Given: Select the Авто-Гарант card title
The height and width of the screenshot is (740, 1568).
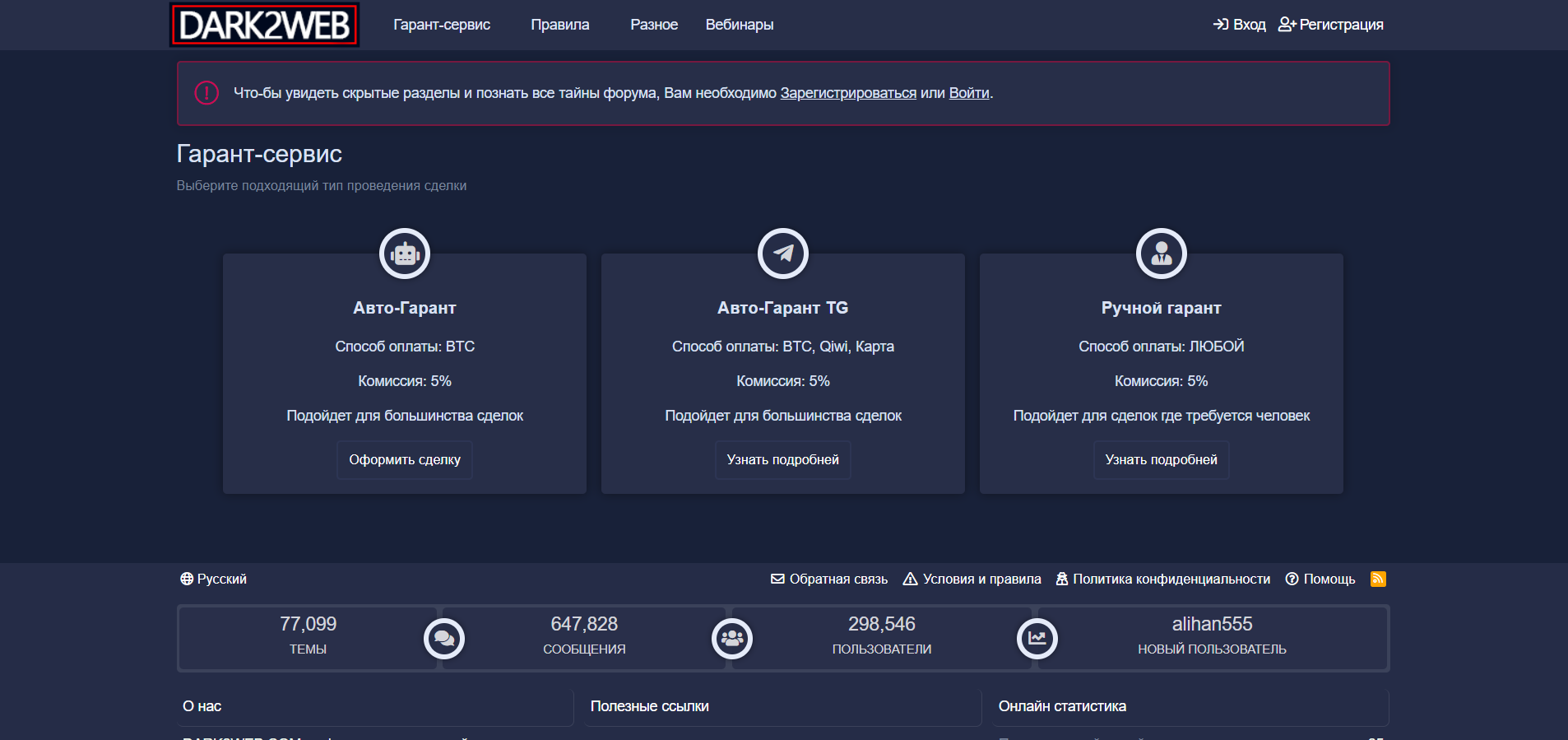Looking at the screenshot, I should 405,308.
